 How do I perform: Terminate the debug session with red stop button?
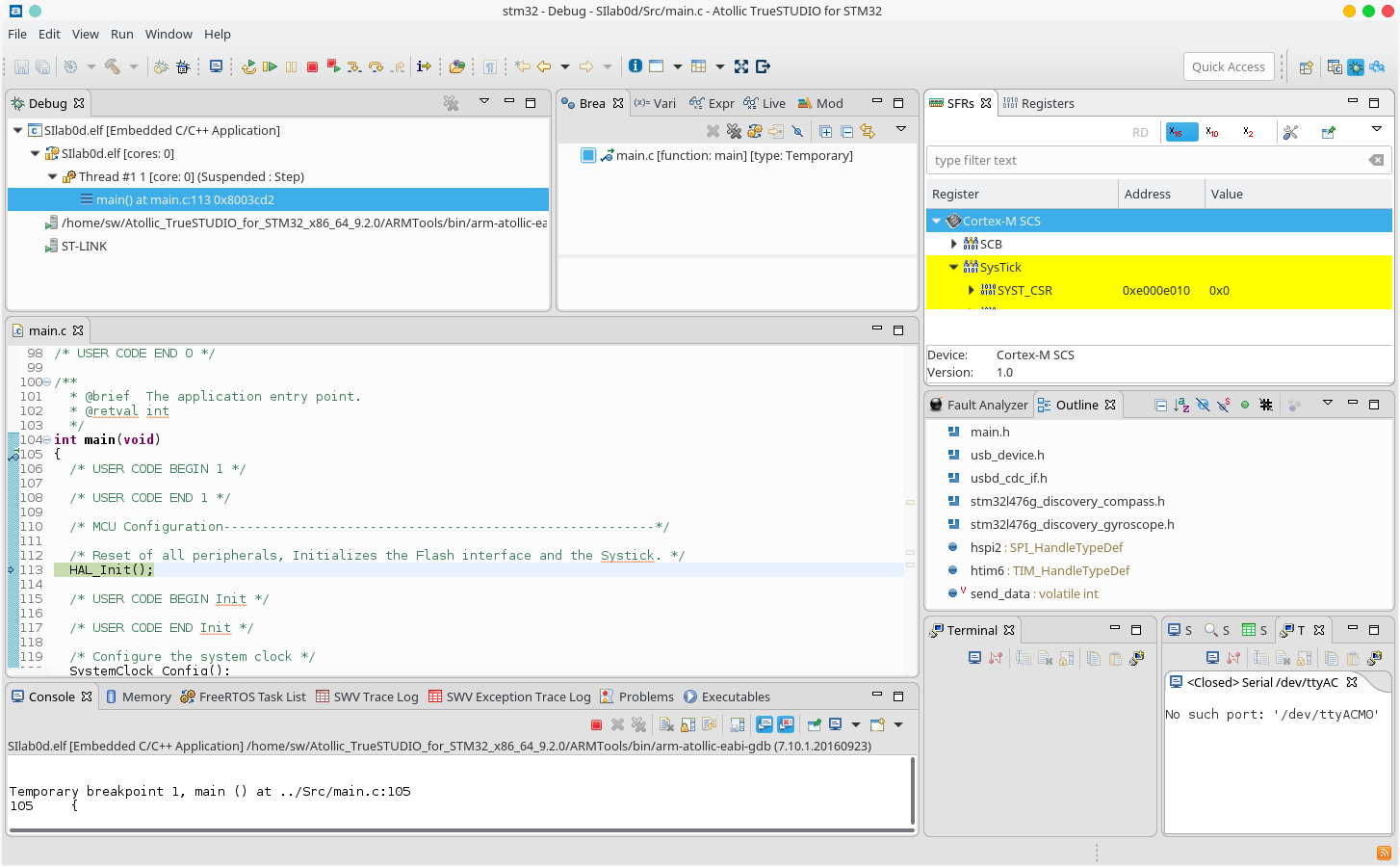tap(312, 66)
